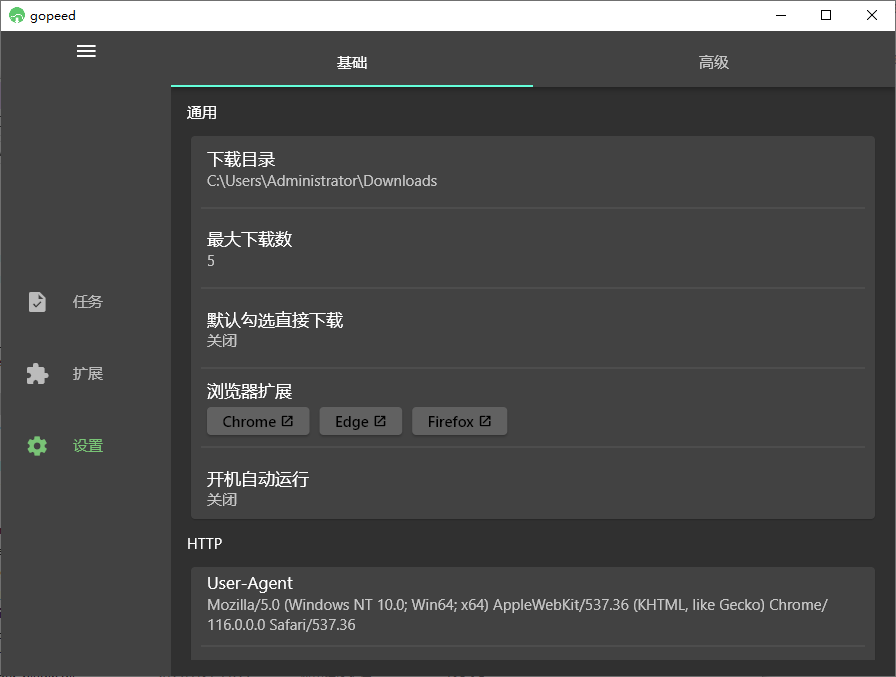
Task: Click the external-link icon on Firefox button
Action: 487,420
